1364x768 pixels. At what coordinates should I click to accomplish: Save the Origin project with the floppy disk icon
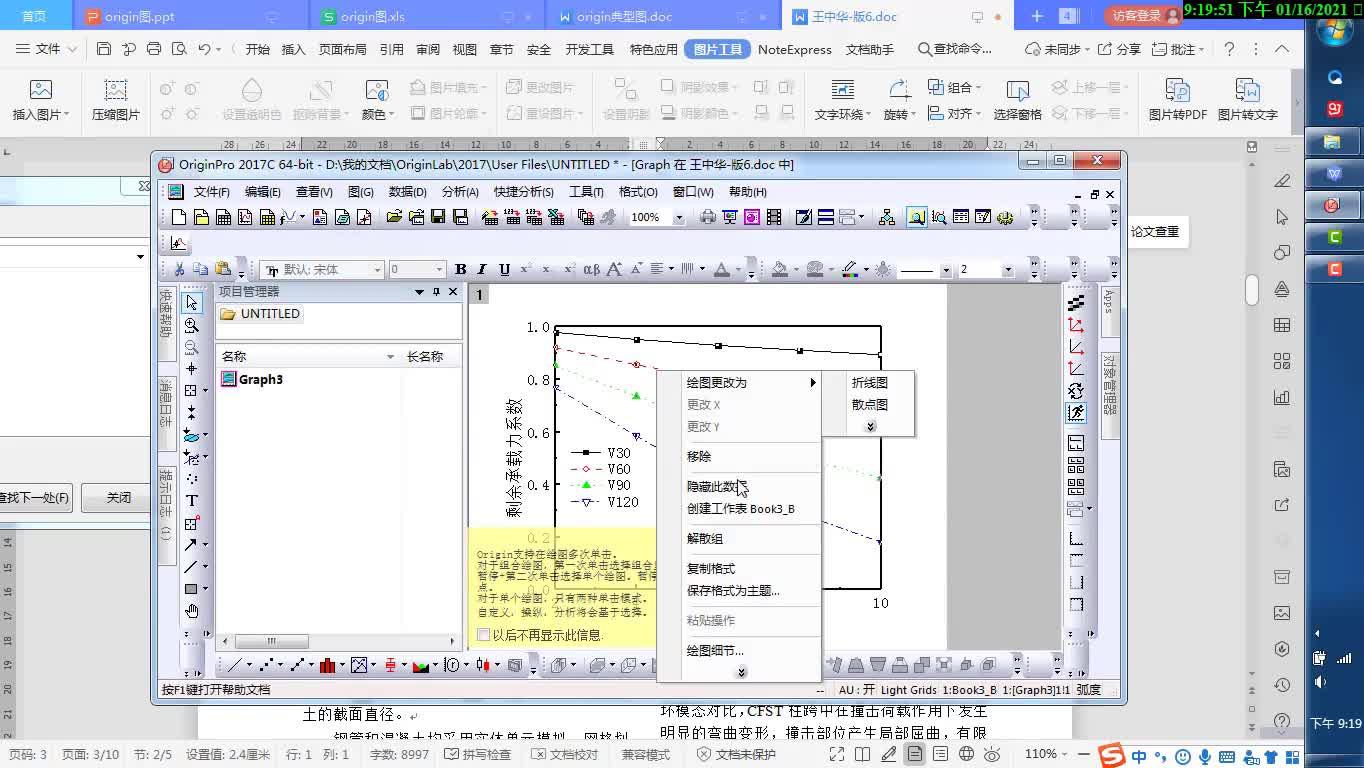tap(438, 217)
